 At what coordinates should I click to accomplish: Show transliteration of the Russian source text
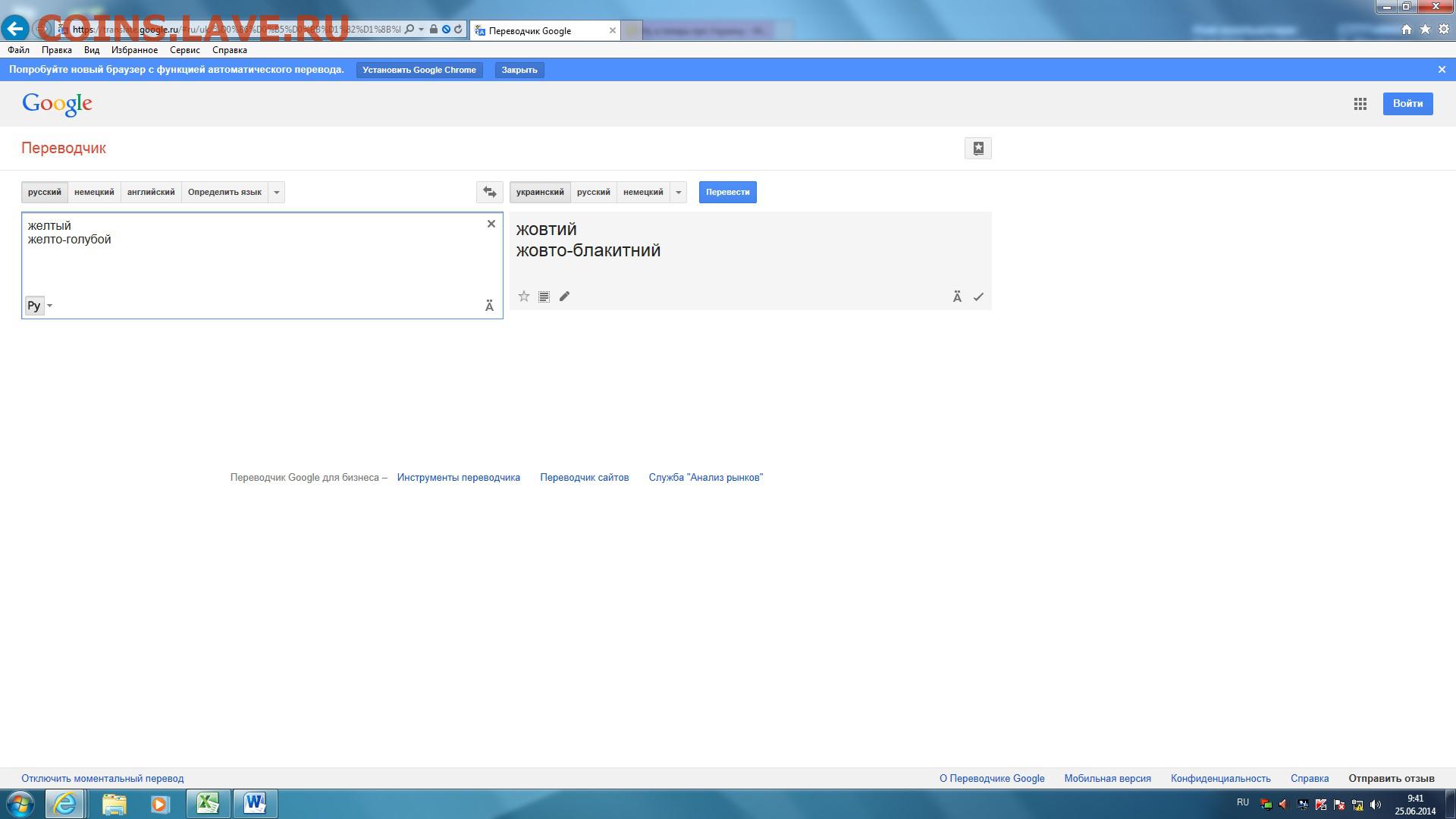coord(489,306)
